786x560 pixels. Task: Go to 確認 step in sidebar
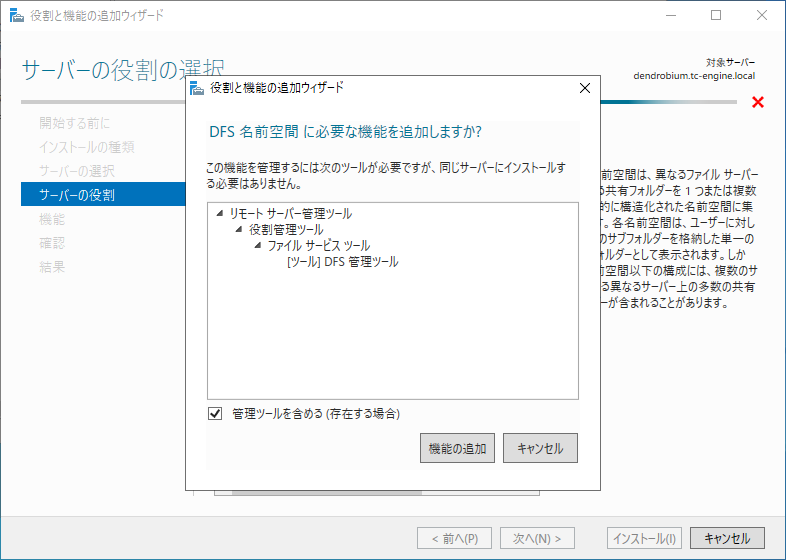pos(52,243)
